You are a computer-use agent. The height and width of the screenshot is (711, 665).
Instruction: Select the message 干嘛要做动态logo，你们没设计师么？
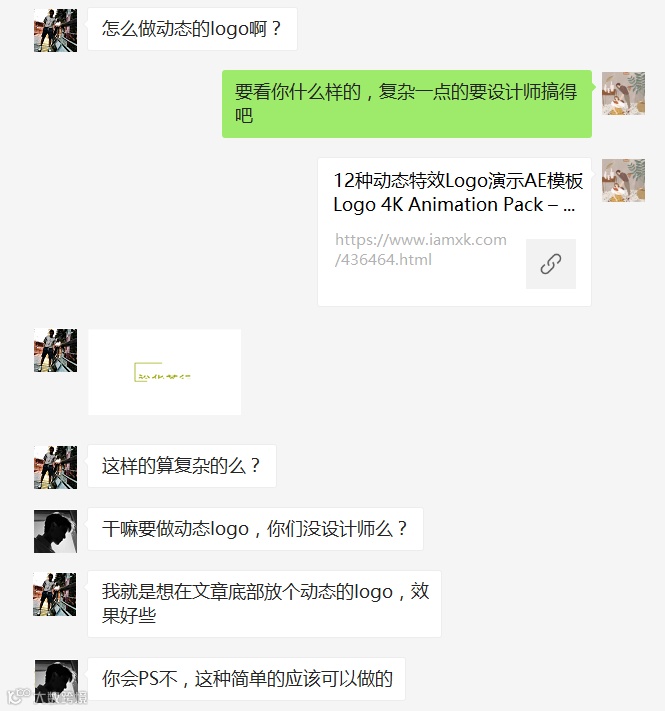point(255,529)
